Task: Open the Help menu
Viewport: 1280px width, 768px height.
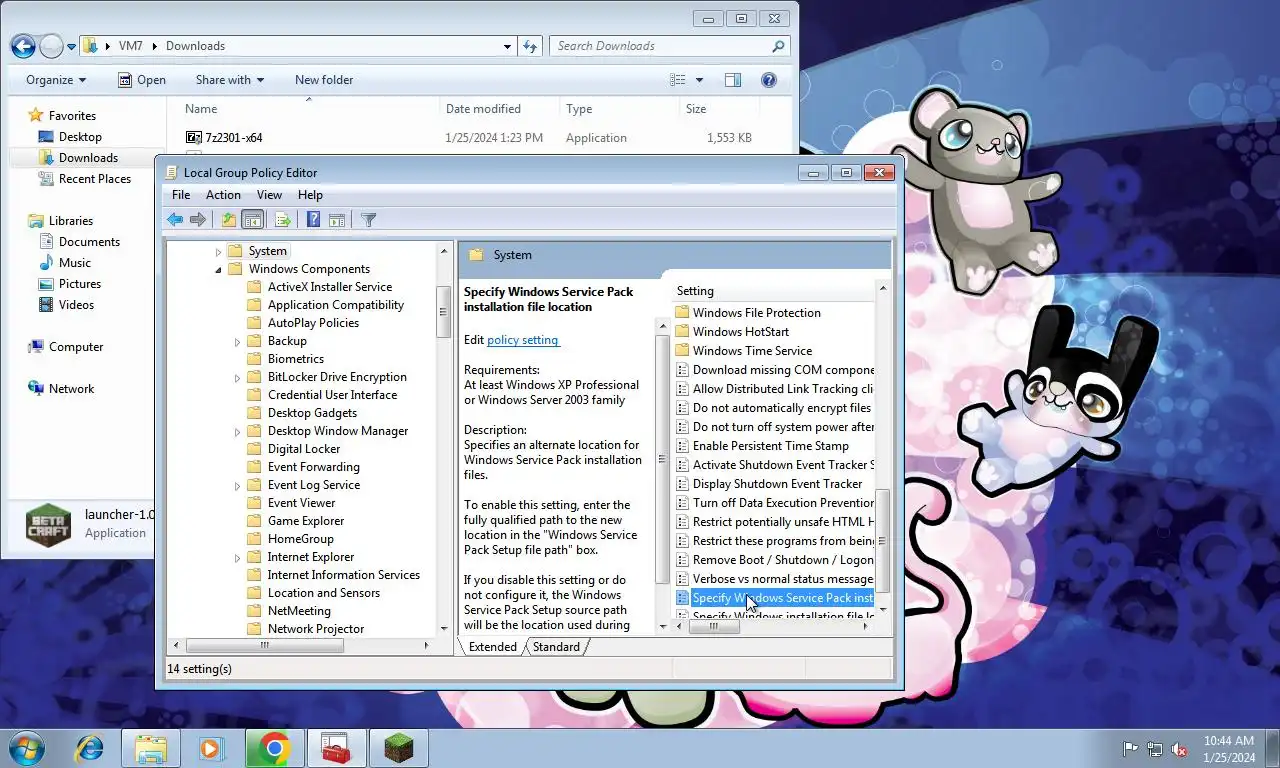Action: coord(310,195)
